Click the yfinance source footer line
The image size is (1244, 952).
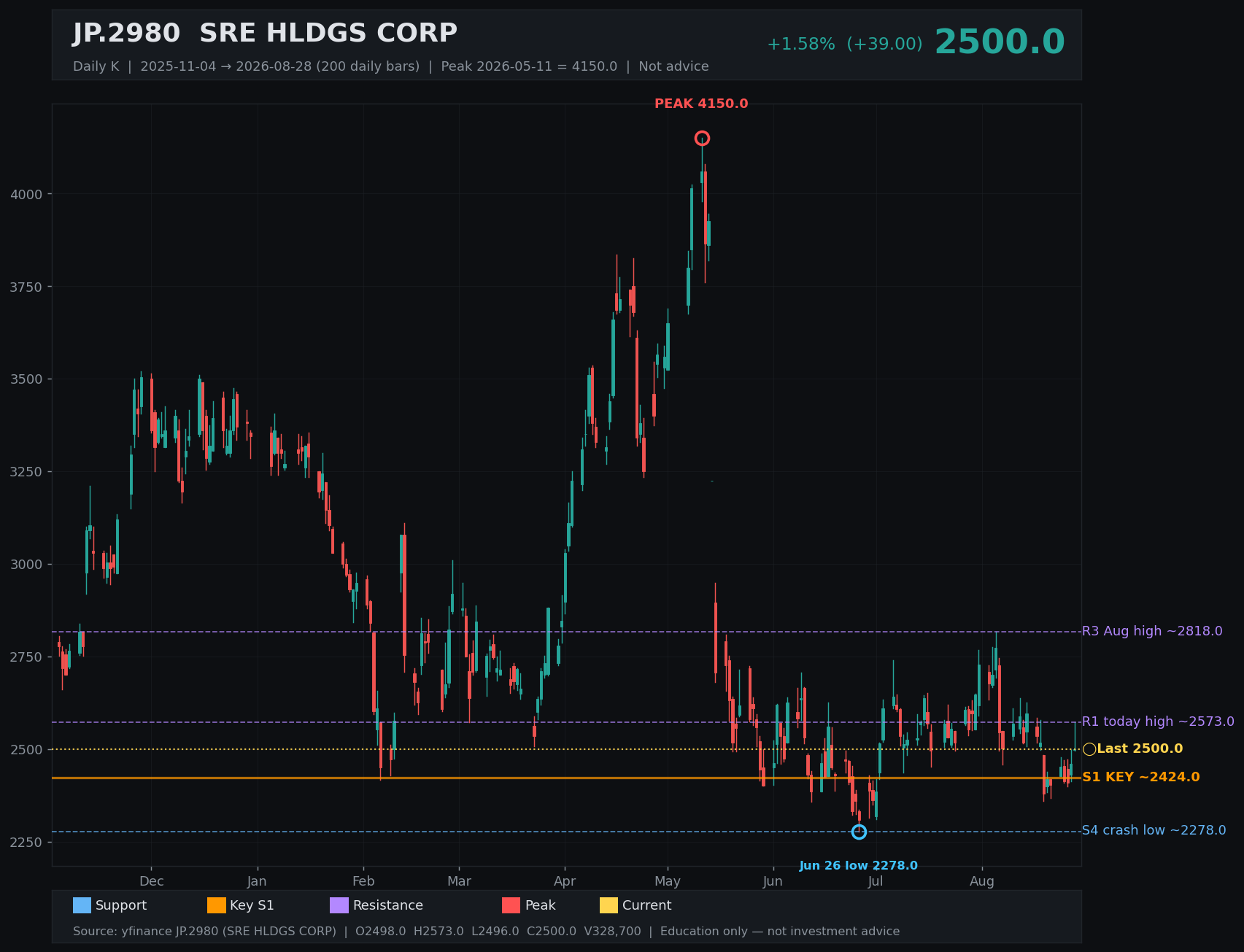(487, 932)
